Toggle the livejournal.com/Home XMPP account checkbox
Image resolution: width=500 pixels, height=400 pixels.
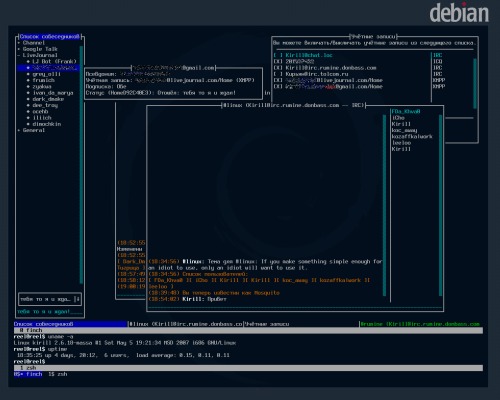pyautogui.click(x=278, y=80)
